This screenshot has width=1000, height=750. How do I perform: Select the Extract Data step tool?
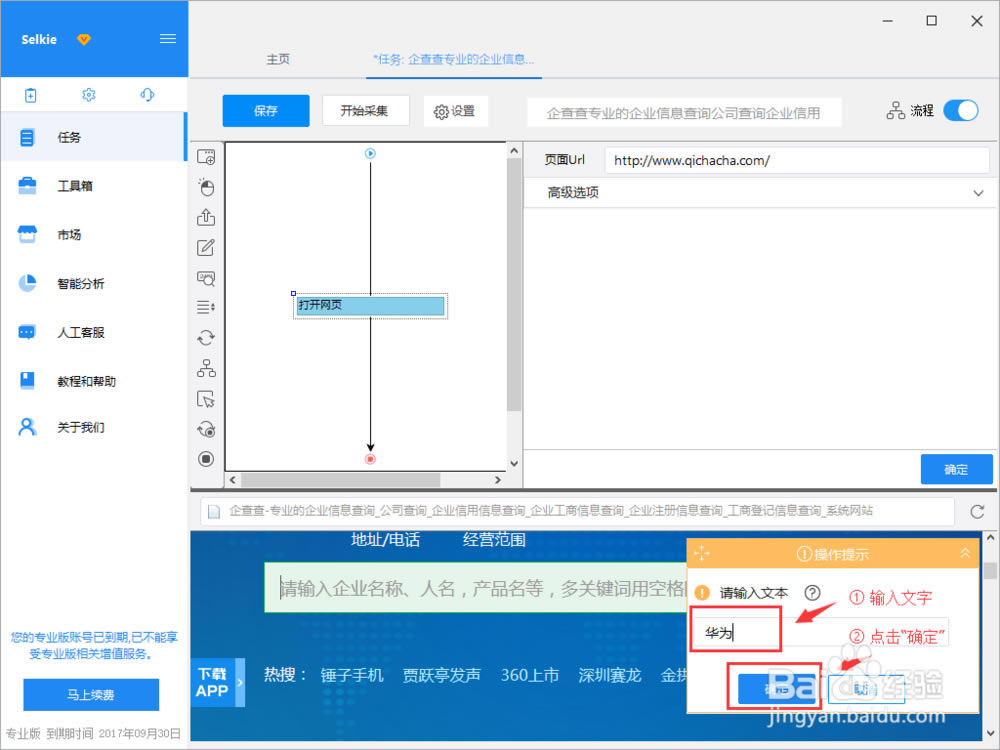click(x=206, y=217)
